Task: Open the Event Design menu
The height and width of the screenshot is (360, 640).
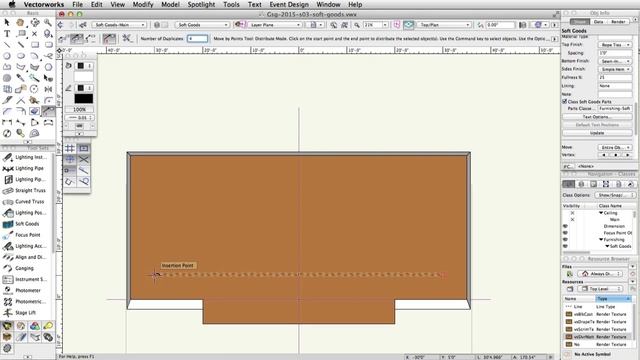Action: (x=289, y=4)
